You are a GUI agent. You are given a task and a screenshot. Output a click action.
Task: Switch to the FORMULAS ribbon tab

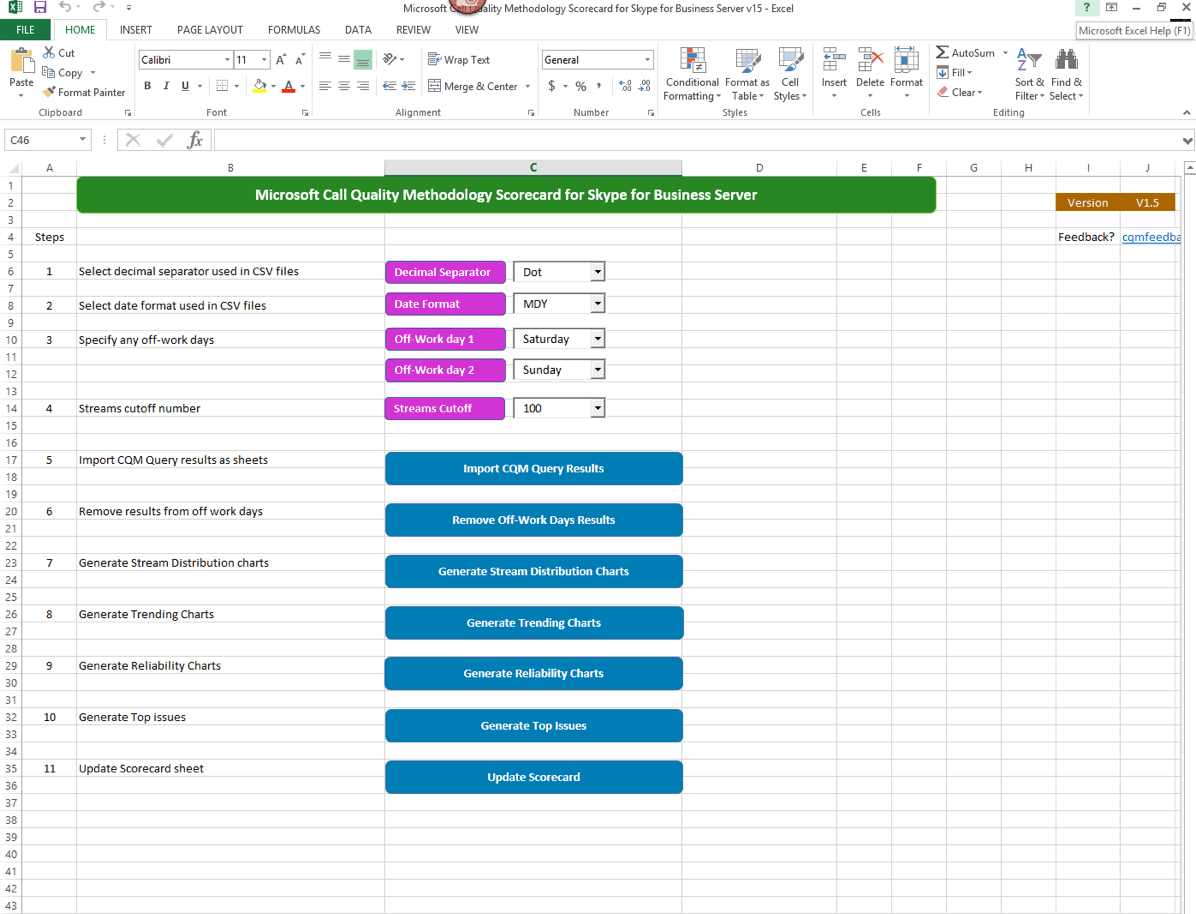pos(293,29)
